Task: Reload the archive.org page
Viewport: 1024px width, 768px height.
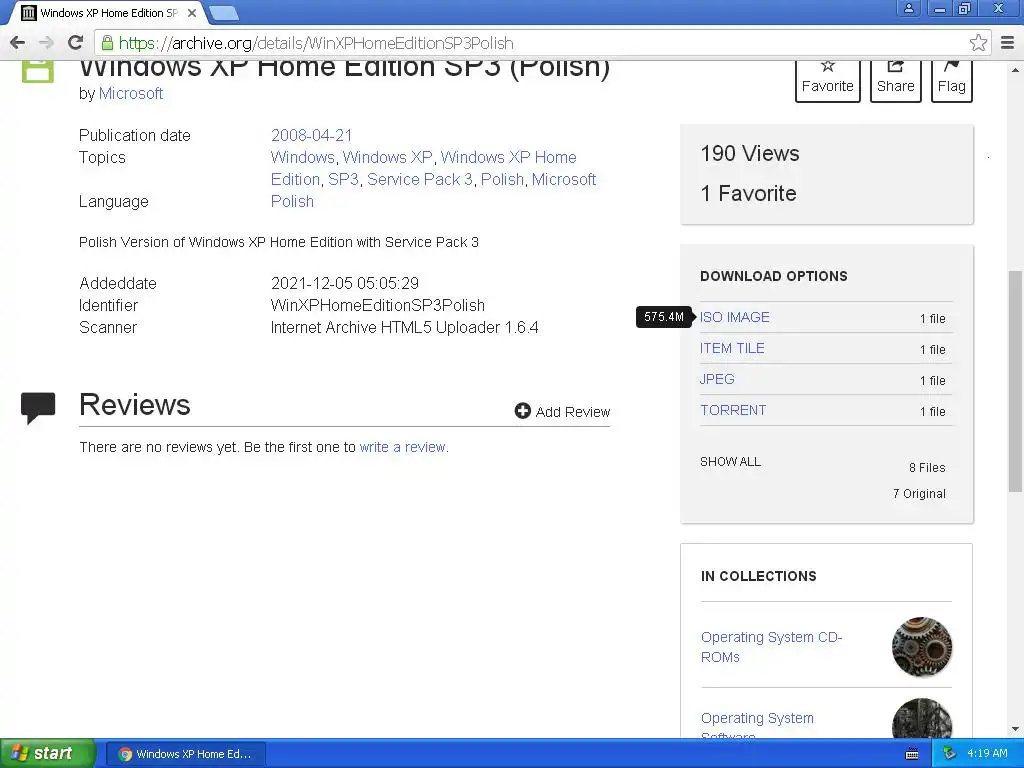Action: click(76, 43)
